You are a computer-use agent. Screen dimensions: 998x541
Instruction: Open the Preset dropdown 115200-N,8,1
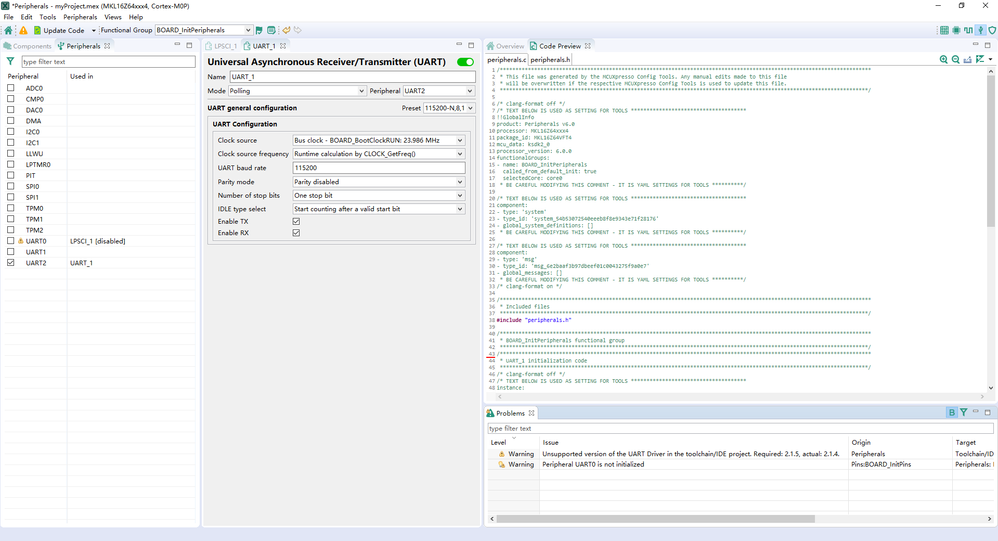tap(449, 108)
